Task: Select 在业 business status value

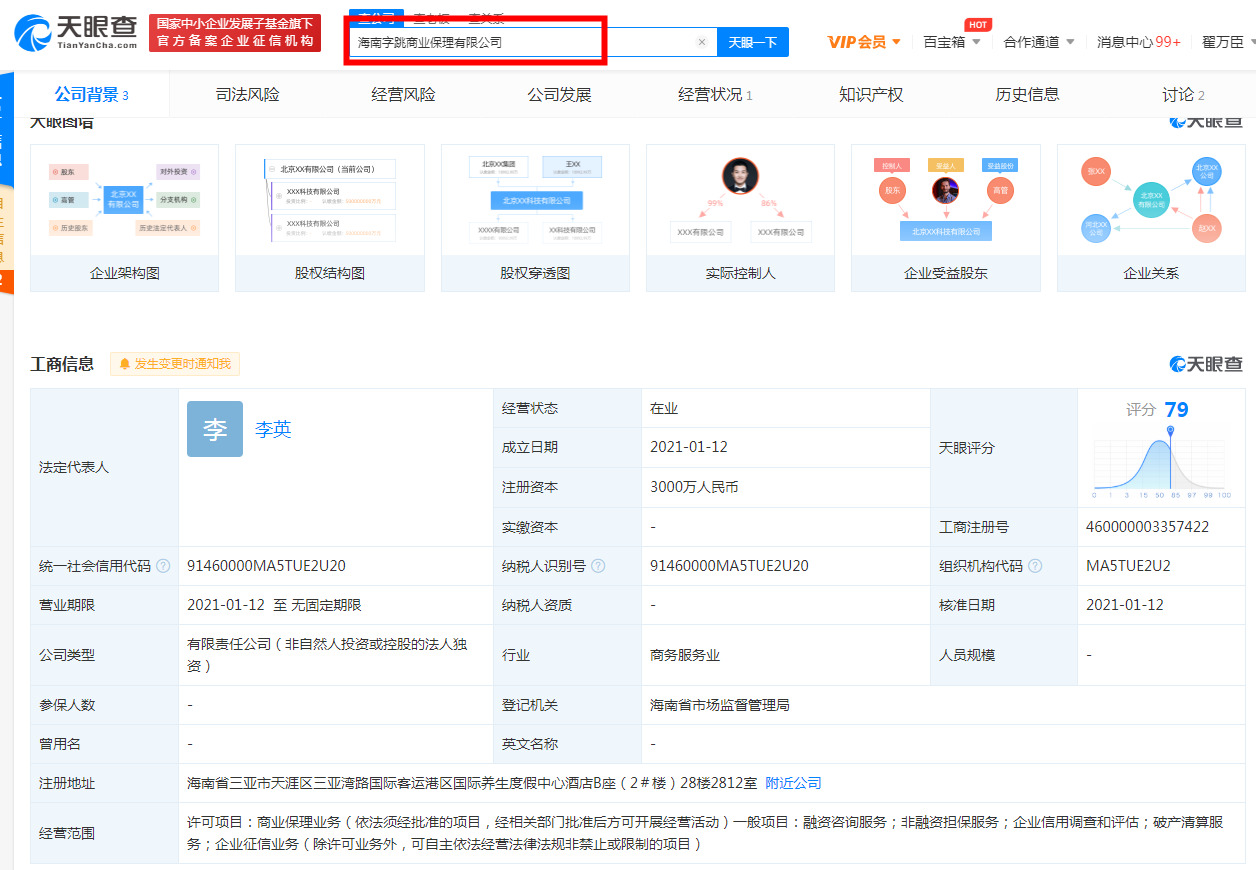Action: tap(664, 408)
